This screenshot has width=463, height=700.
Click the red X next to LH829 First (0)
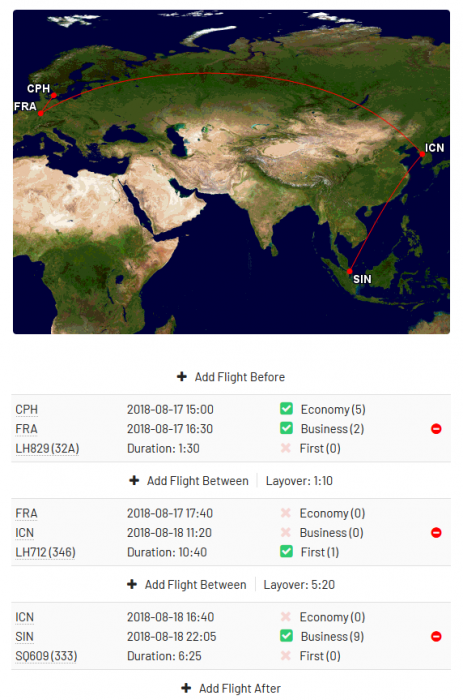[x=286, y=448]
